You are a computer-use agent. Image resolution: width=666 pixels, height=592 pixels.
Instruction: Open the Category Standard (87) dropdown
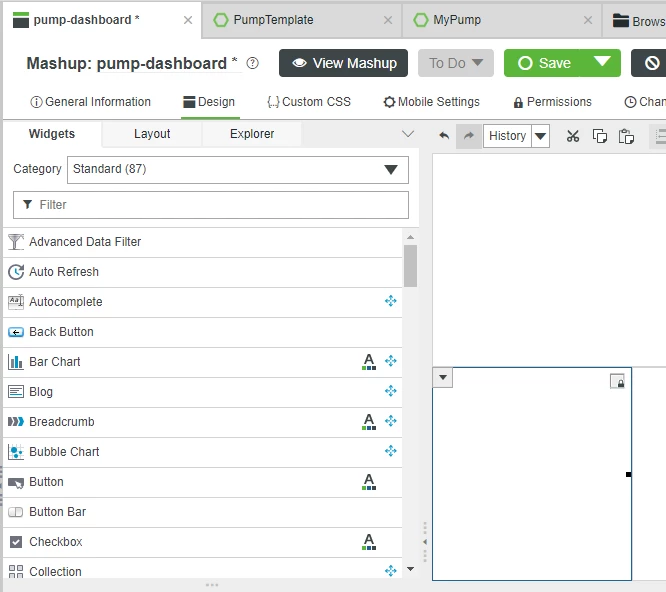click(238, 170)
